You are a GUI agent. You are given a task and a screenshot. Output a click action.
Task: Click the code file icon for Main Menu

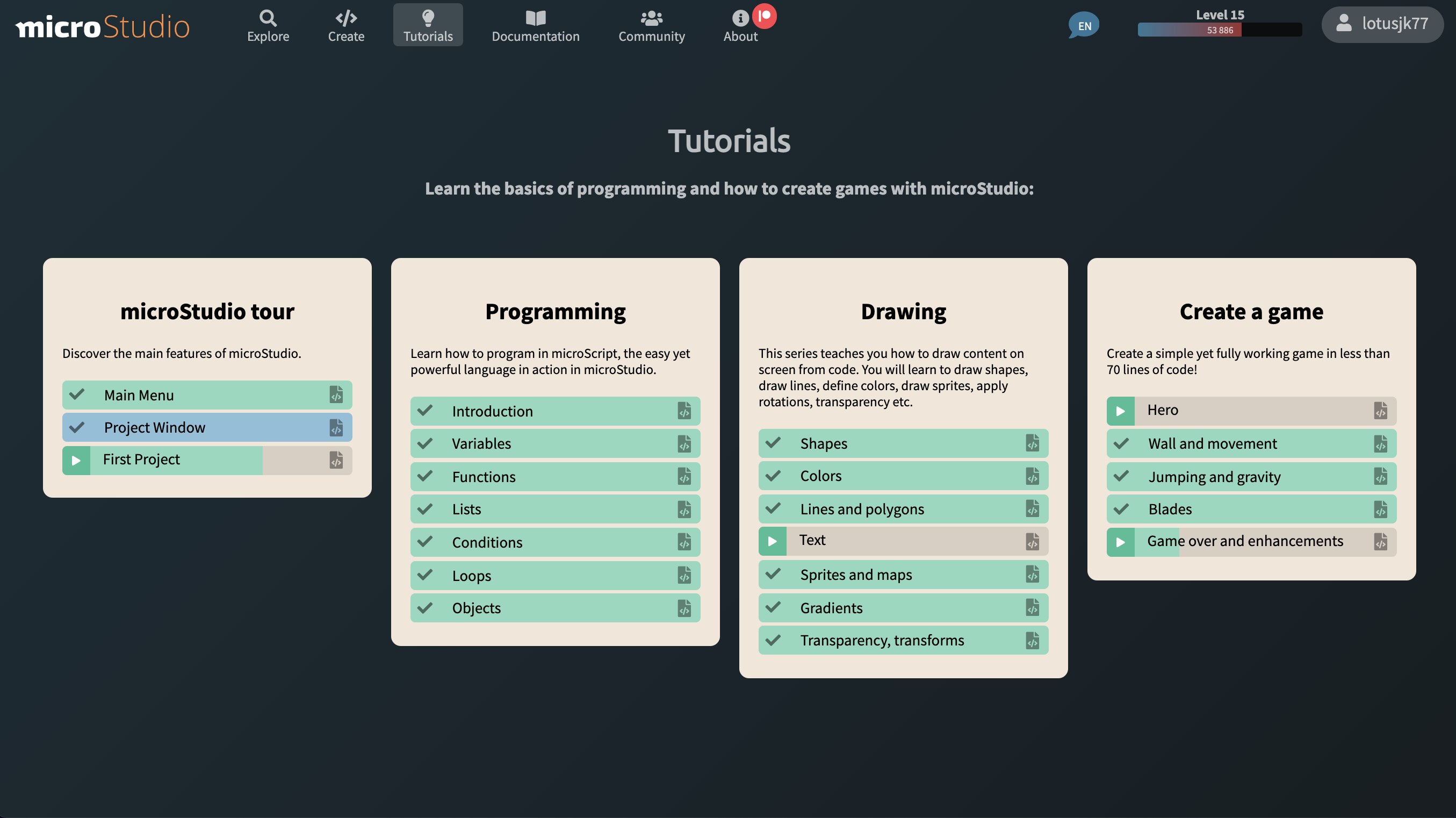336,394
